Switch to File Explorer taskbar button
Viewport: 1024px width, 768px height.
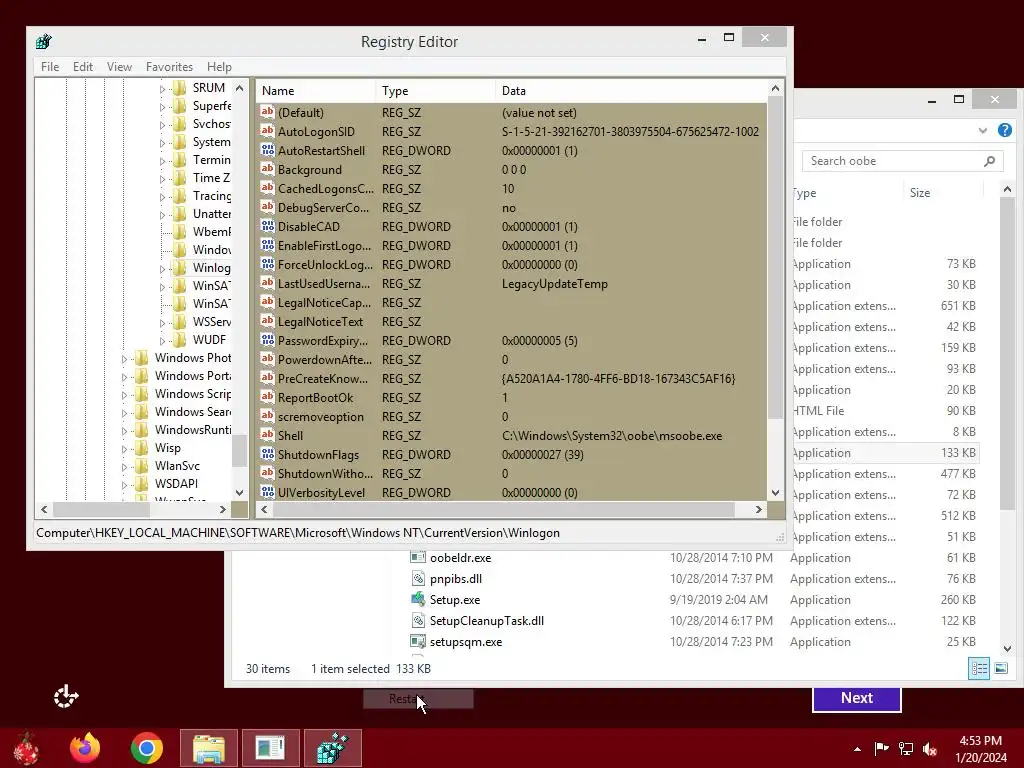coord(208,748)
